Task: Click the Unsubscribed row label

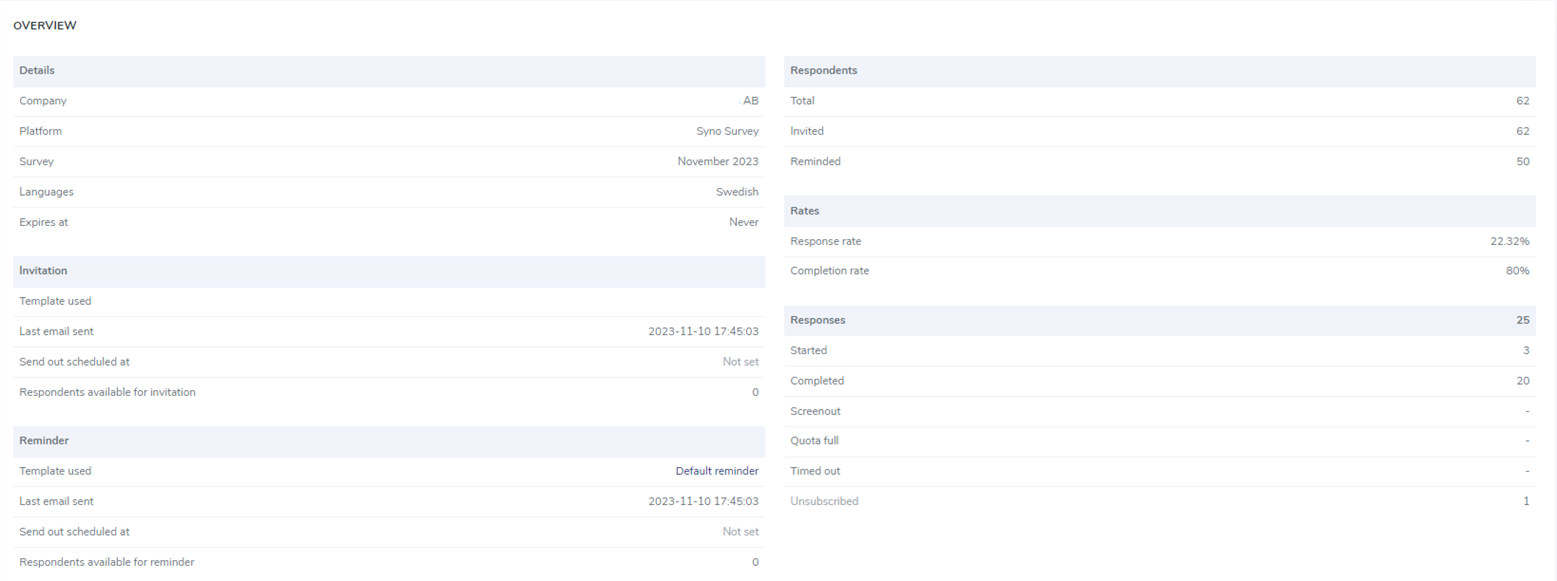Action: (824, 501)
